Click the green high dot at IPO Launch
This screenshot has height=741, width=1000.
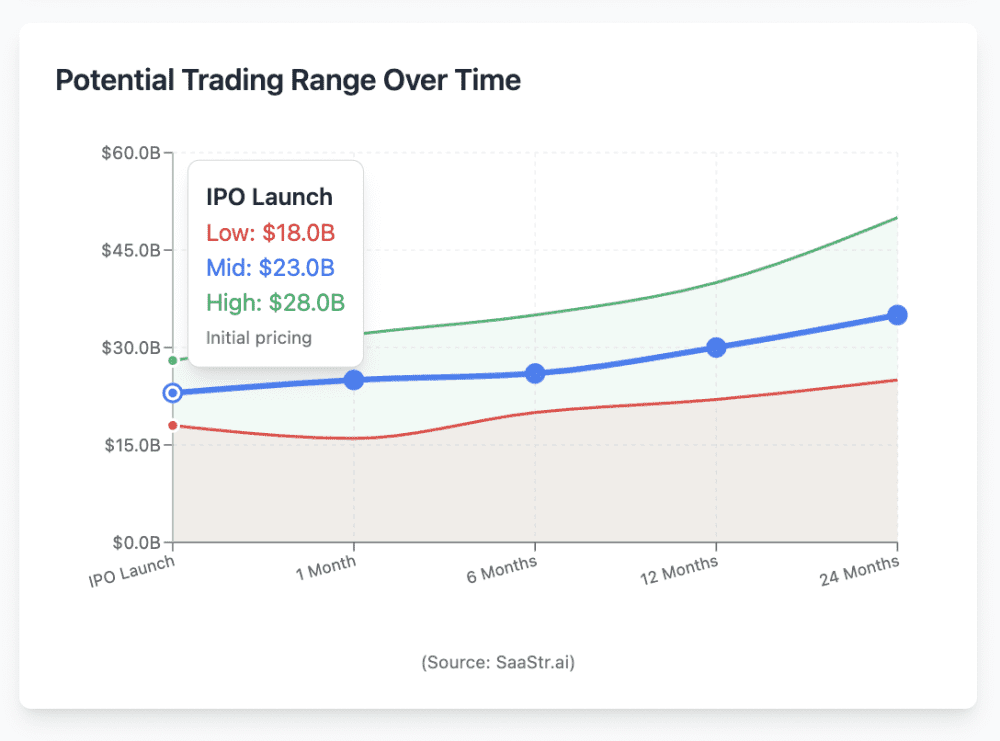(x=172, y=361)
